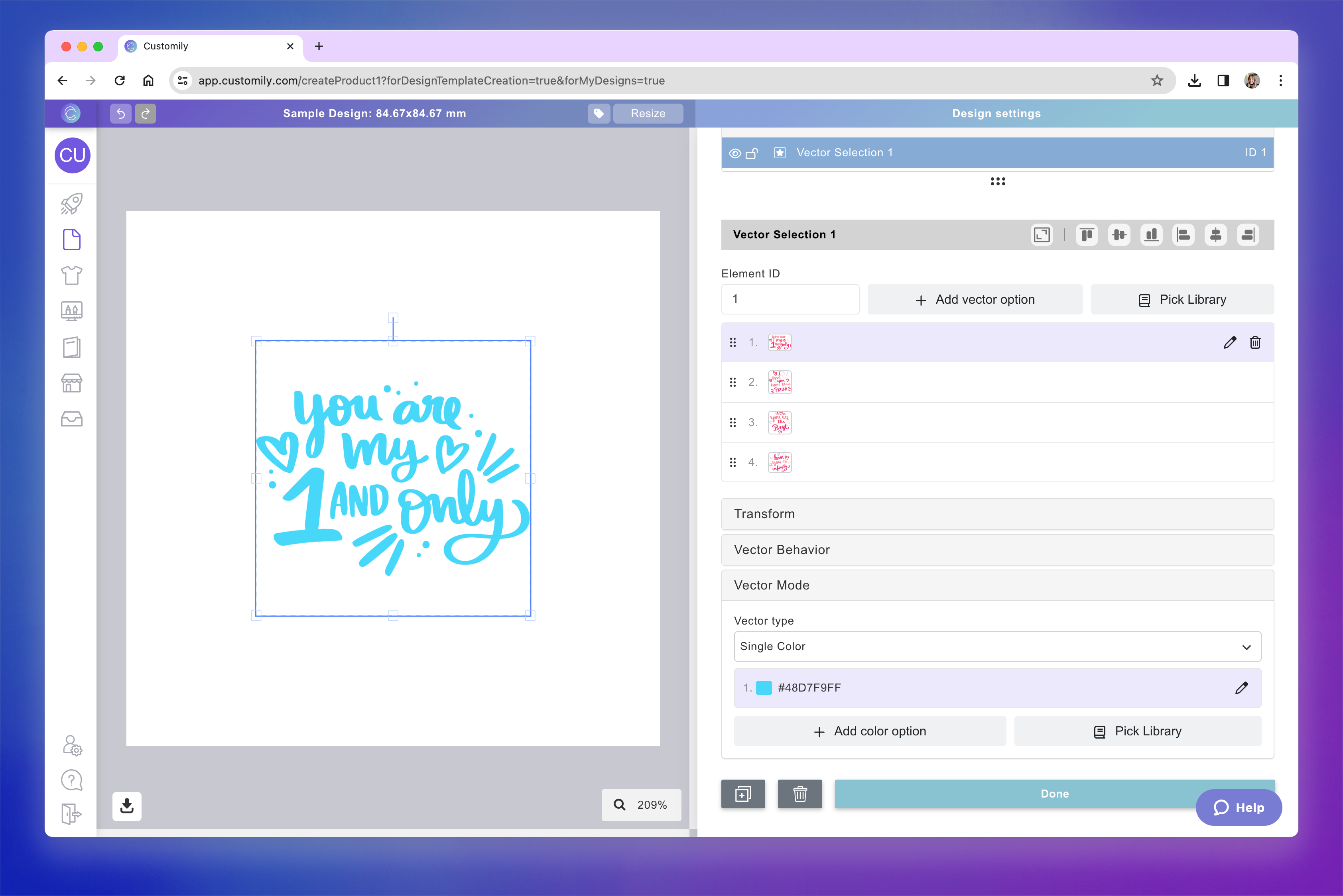Click the #48D7F9FF color swatch
This screenshot has width=1343, height=896.
pyautogui.click(x=764, y=688)
